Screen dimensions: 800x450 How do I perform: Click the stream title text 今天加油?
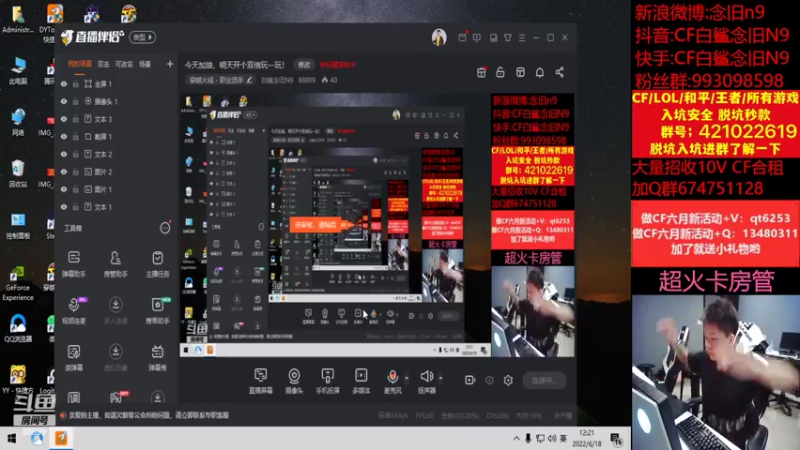(235, 65)
